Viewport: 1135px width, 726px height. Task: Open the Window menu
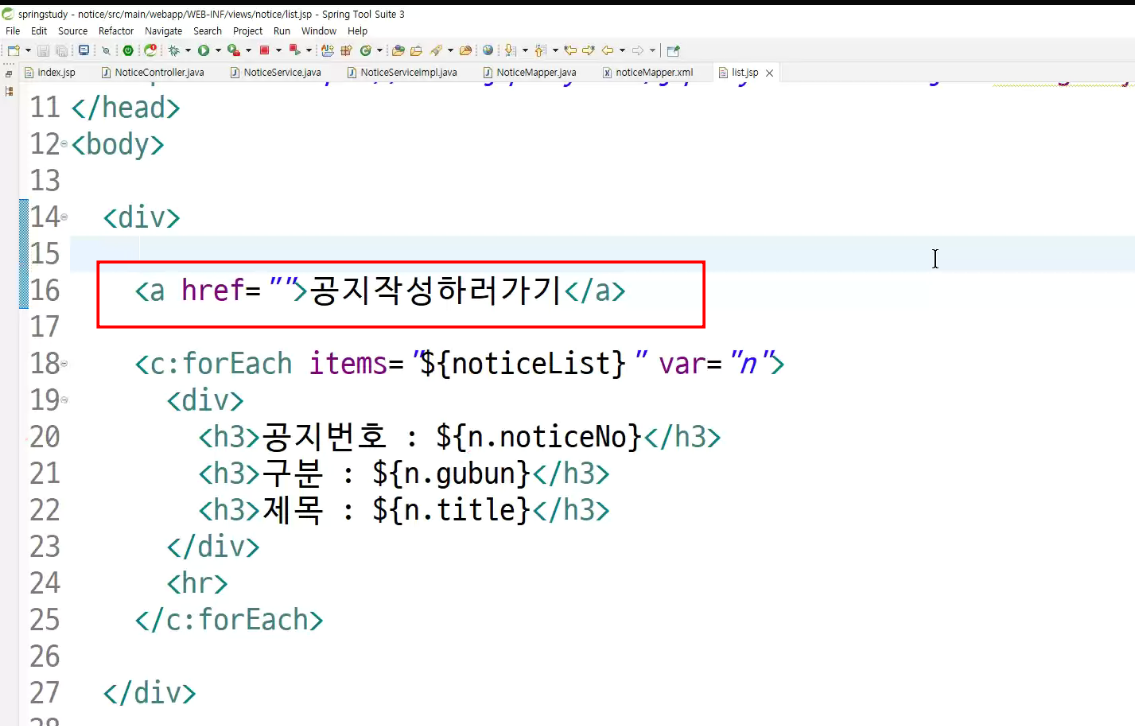click(x=318, y=31)
